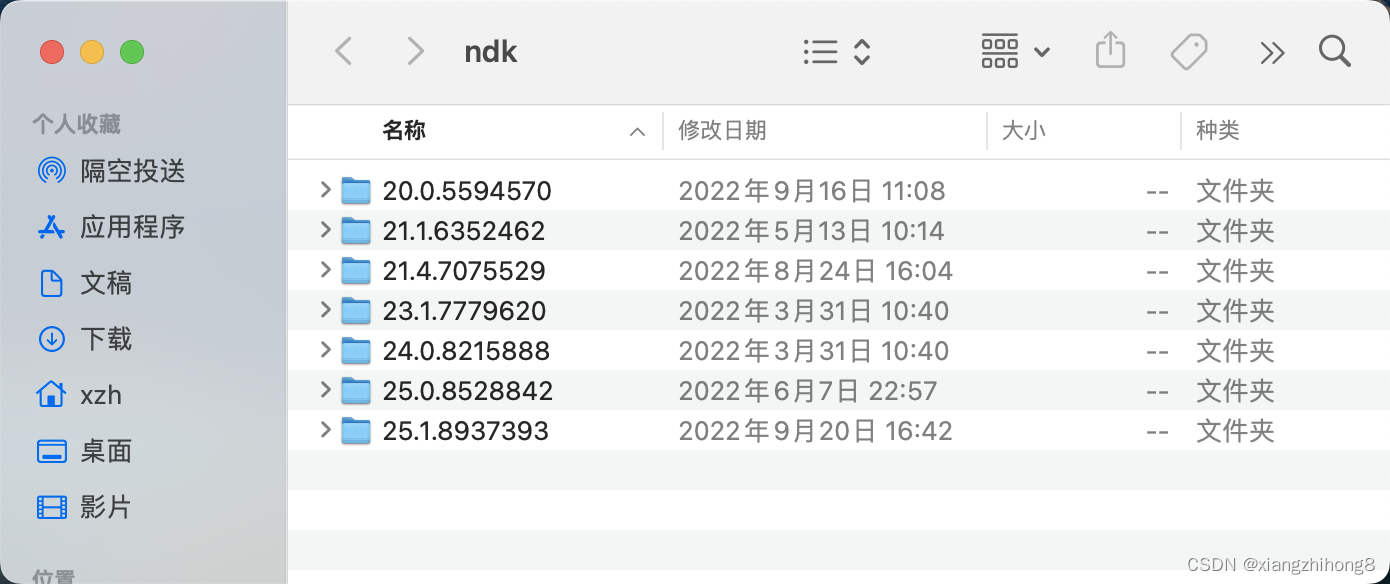Toggle sort order on the 名称 column

pos(404,131)
